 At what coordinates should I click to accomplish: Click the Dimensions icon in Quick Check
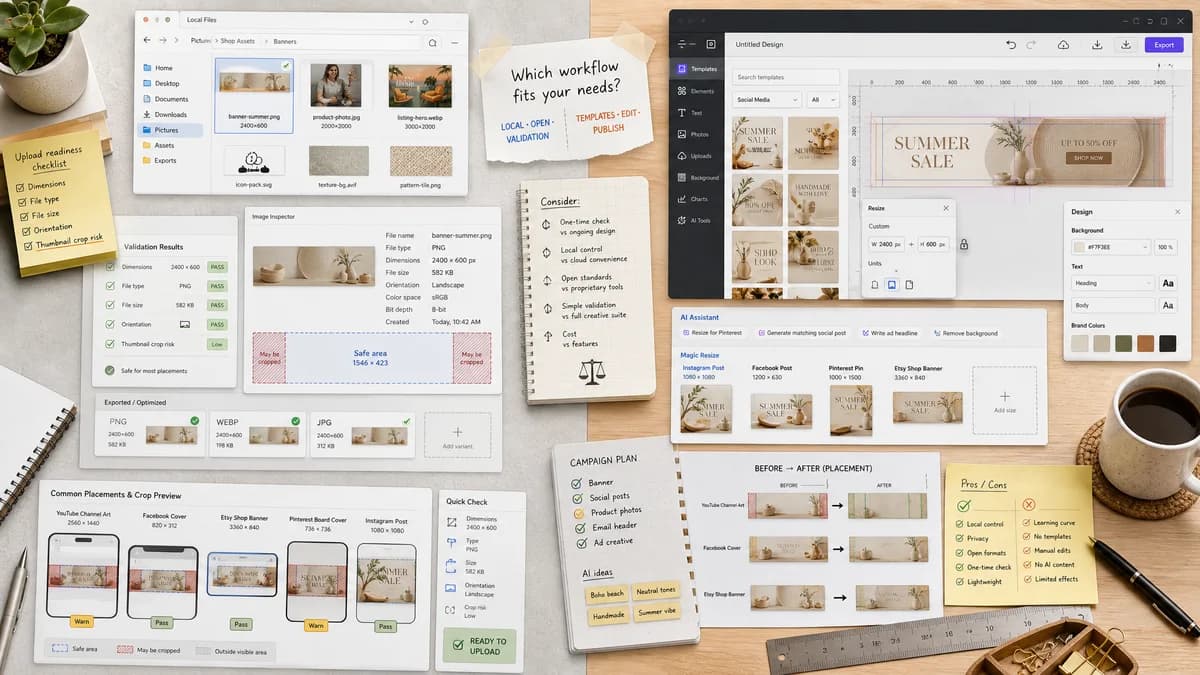(452, 522)
